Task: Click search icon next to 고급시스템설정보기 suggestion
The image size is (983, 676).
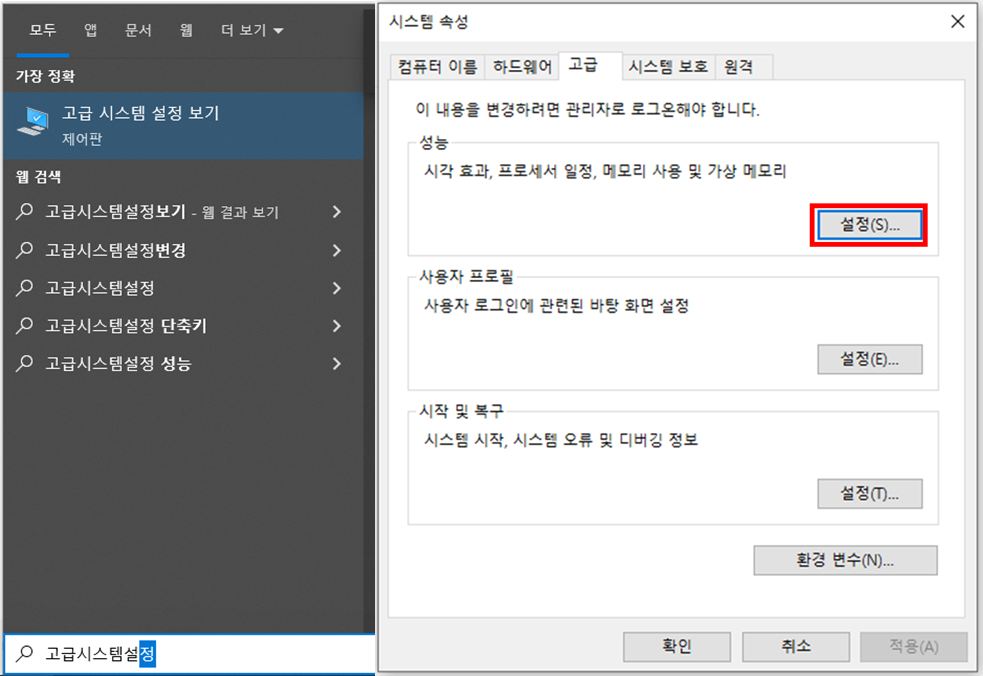Action: (x=24, y=211)
